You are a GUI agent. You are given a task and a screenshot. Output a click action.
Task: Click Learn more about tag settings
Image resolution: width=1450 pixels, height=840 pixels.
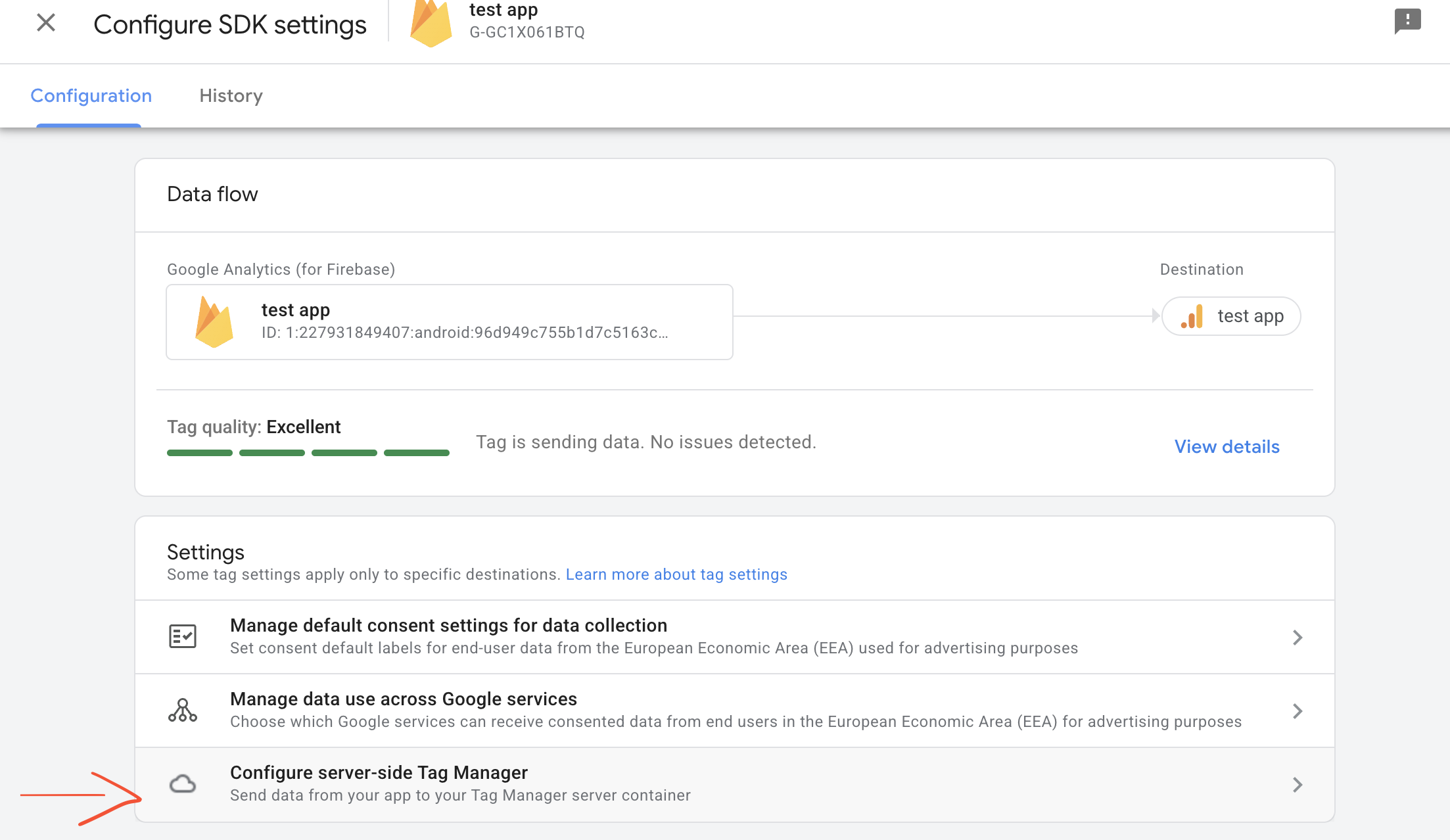pyautogui.click(x=676, y=574)
